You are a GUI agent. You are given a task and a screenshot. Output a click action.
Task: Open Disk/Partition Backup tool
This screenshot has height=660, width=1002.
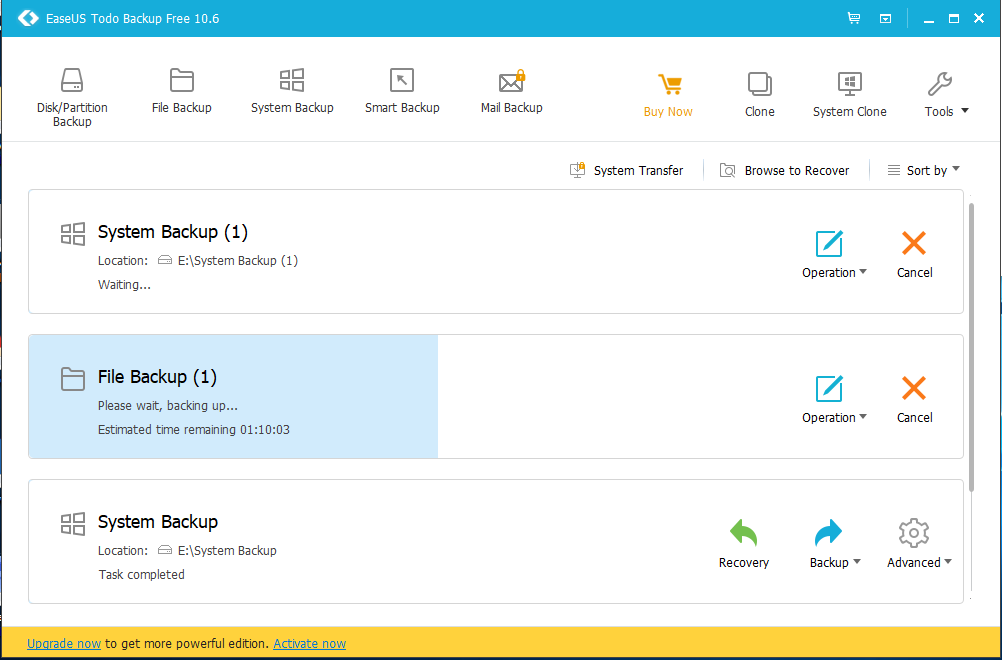(x=72, y=97)
